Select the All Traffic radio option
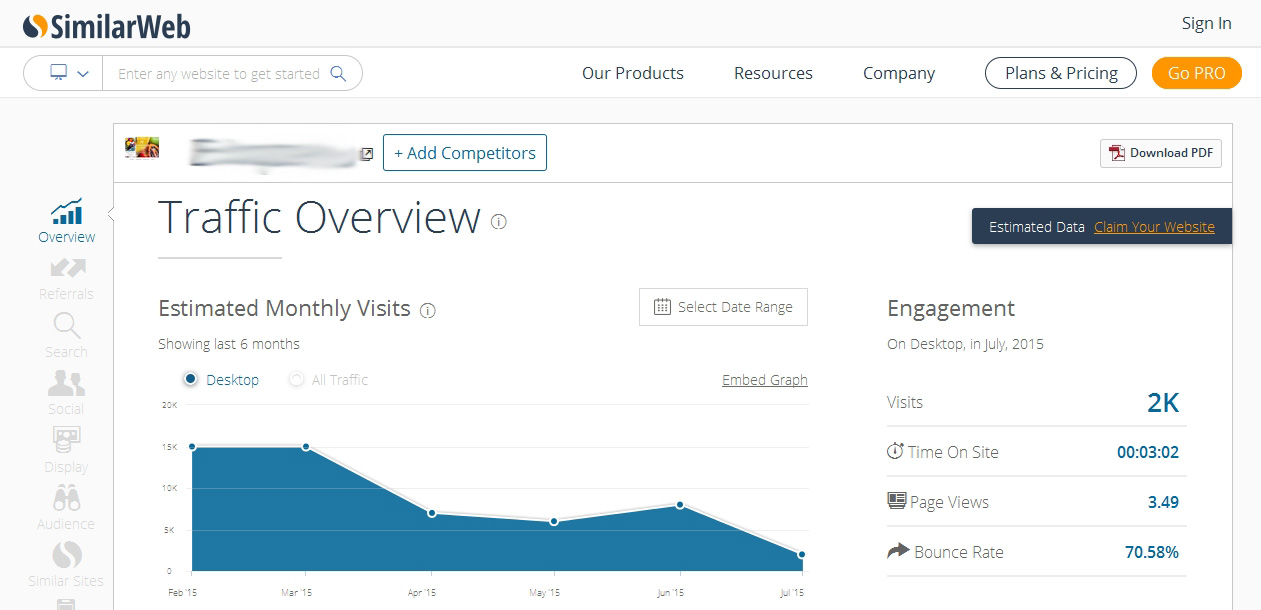The height and width of the screenshot is (610, 1261). coord(296,380)
